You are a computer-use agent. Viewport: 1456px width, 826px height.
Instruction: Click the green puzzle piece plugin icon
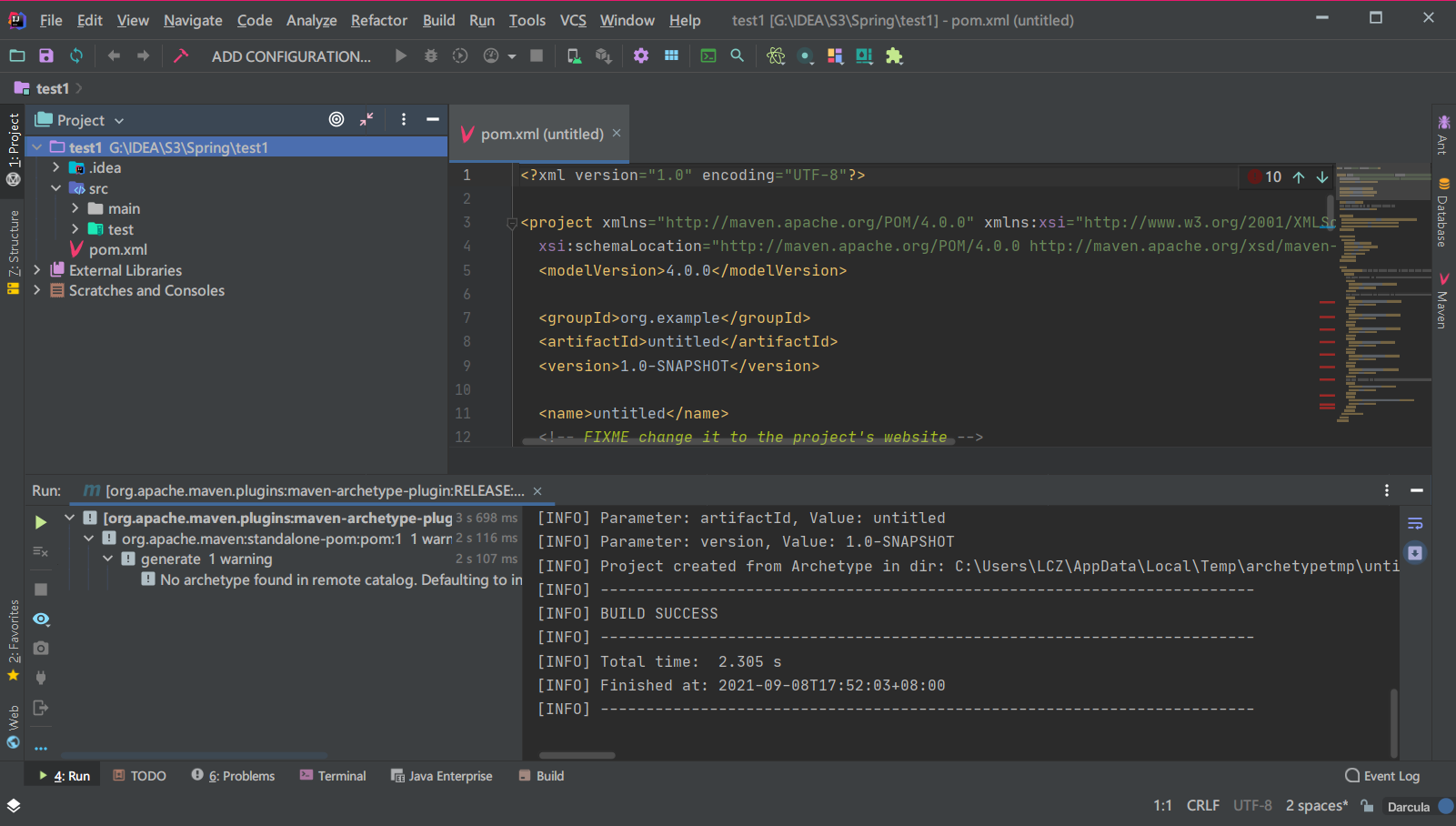pos(895,55)
